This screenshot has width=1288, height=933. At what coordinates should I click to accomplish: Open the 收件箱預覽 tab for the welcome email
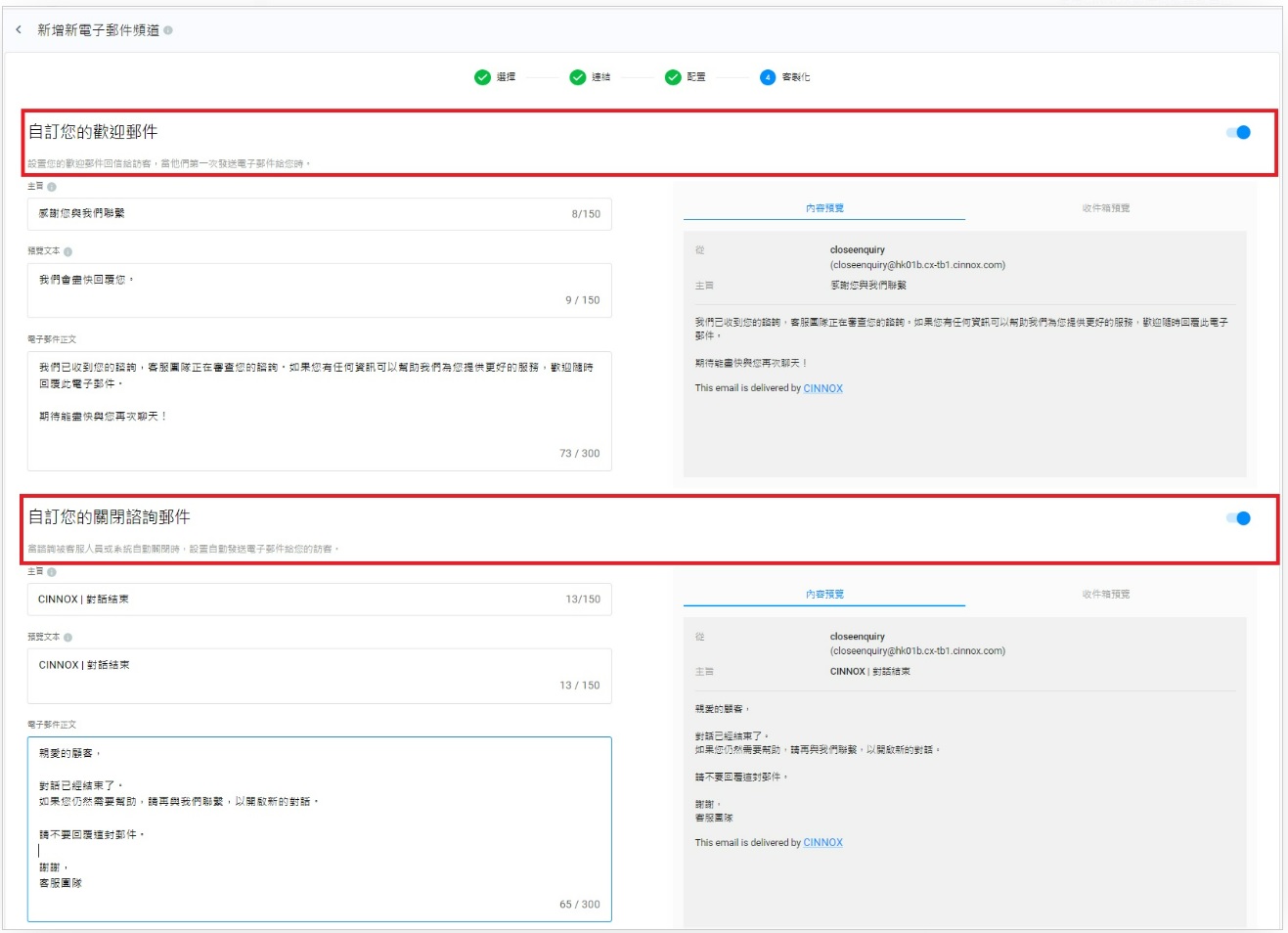[x=1106, y=208]
